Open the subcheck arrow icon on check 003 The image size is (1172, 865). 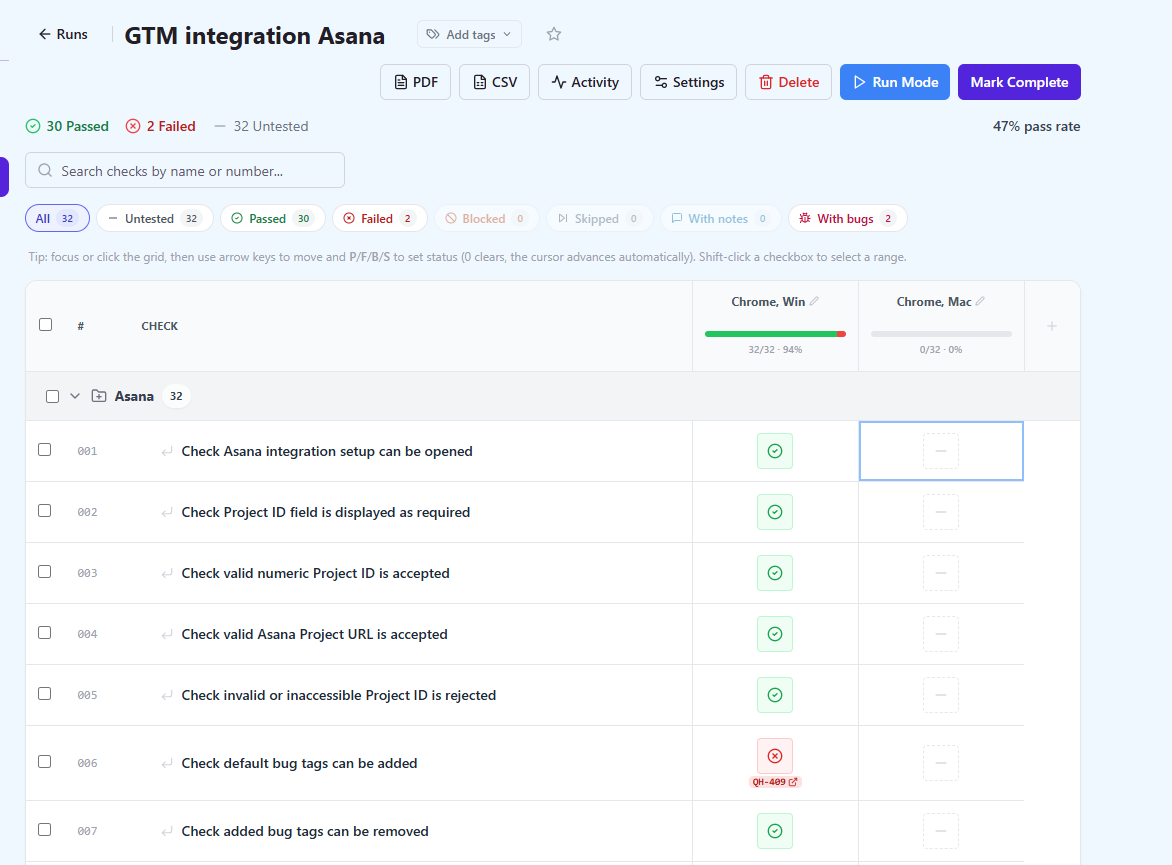coord(167,573)
